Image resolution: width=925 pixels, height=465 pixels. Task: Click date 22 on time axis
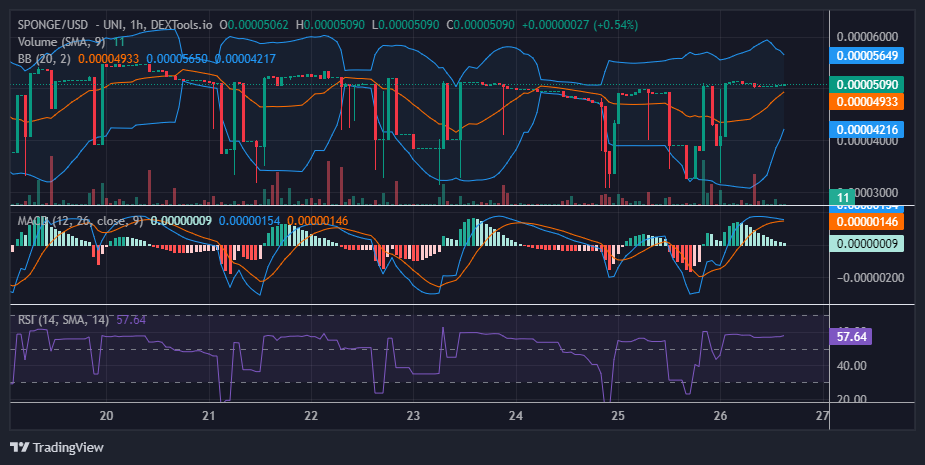pos(311,415)
